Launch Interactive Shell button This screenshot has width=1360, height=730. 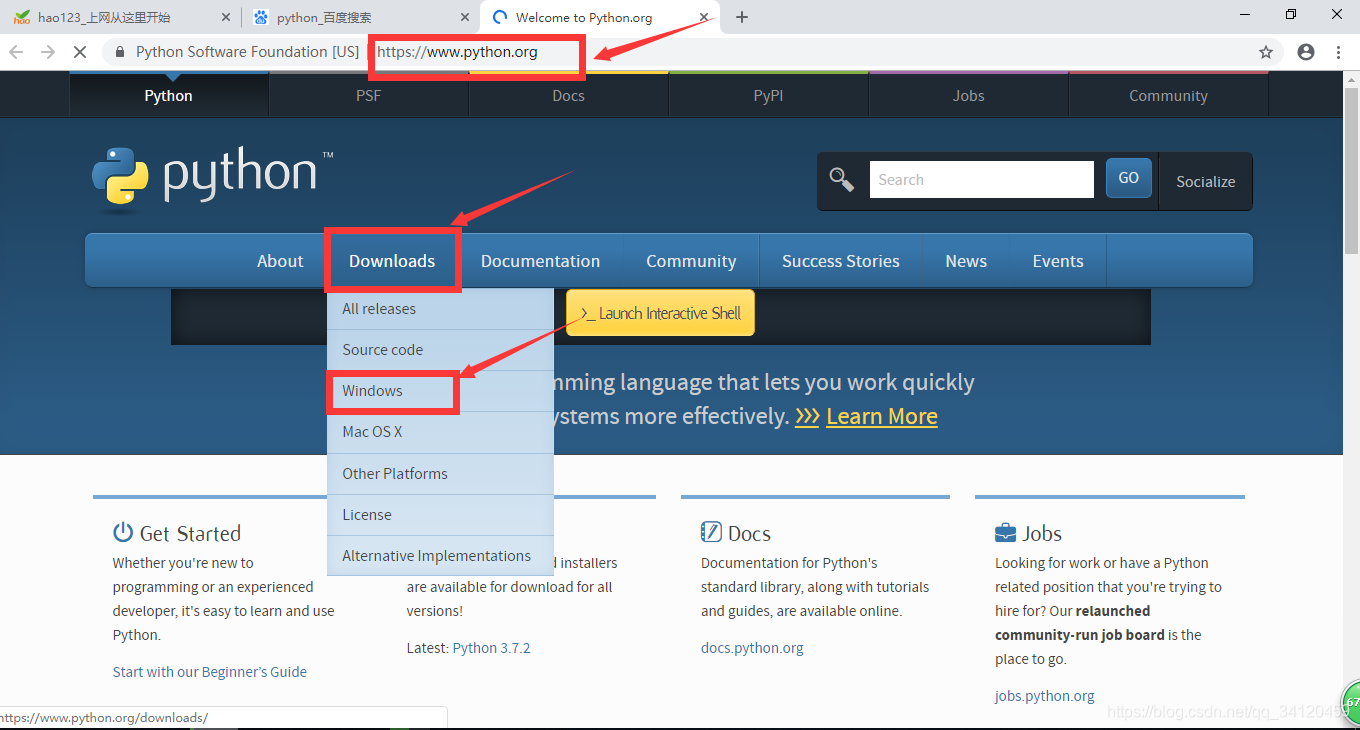point(660,313)
